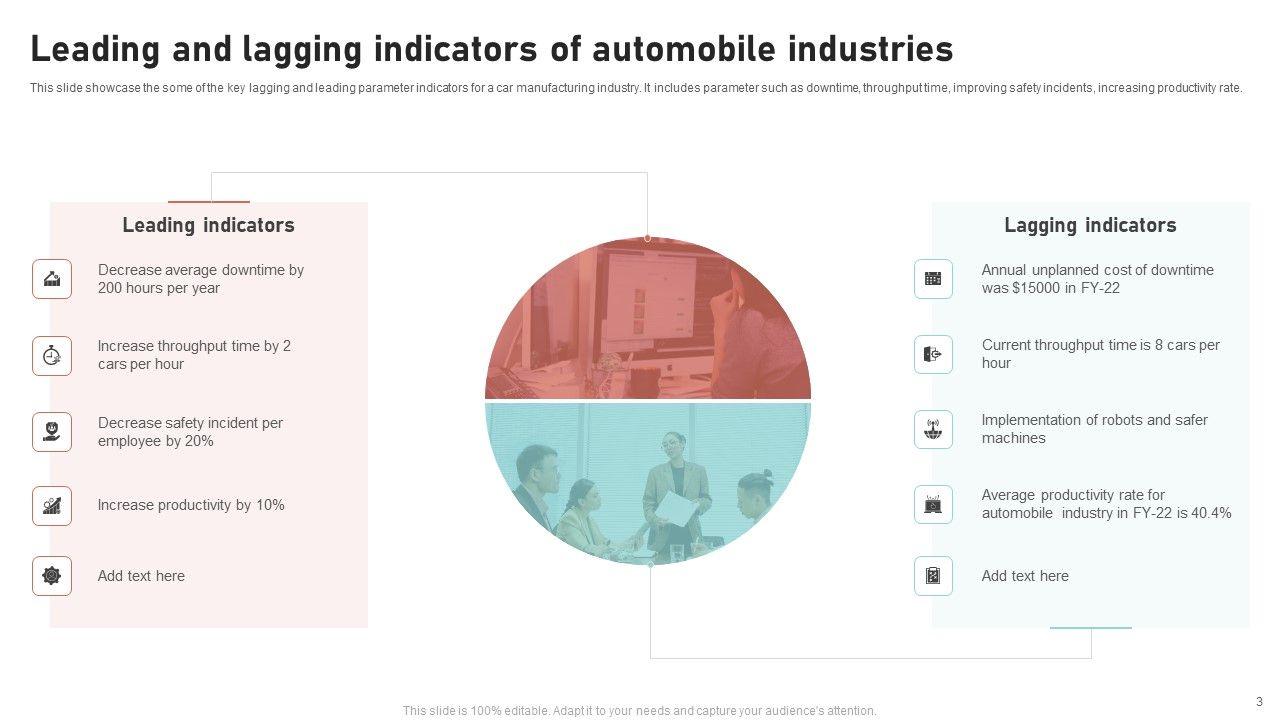The height and width of the screenshot is (720, 1280).
Task: Select the robot implementation globe icon
Action: click(x=933, y=430)
